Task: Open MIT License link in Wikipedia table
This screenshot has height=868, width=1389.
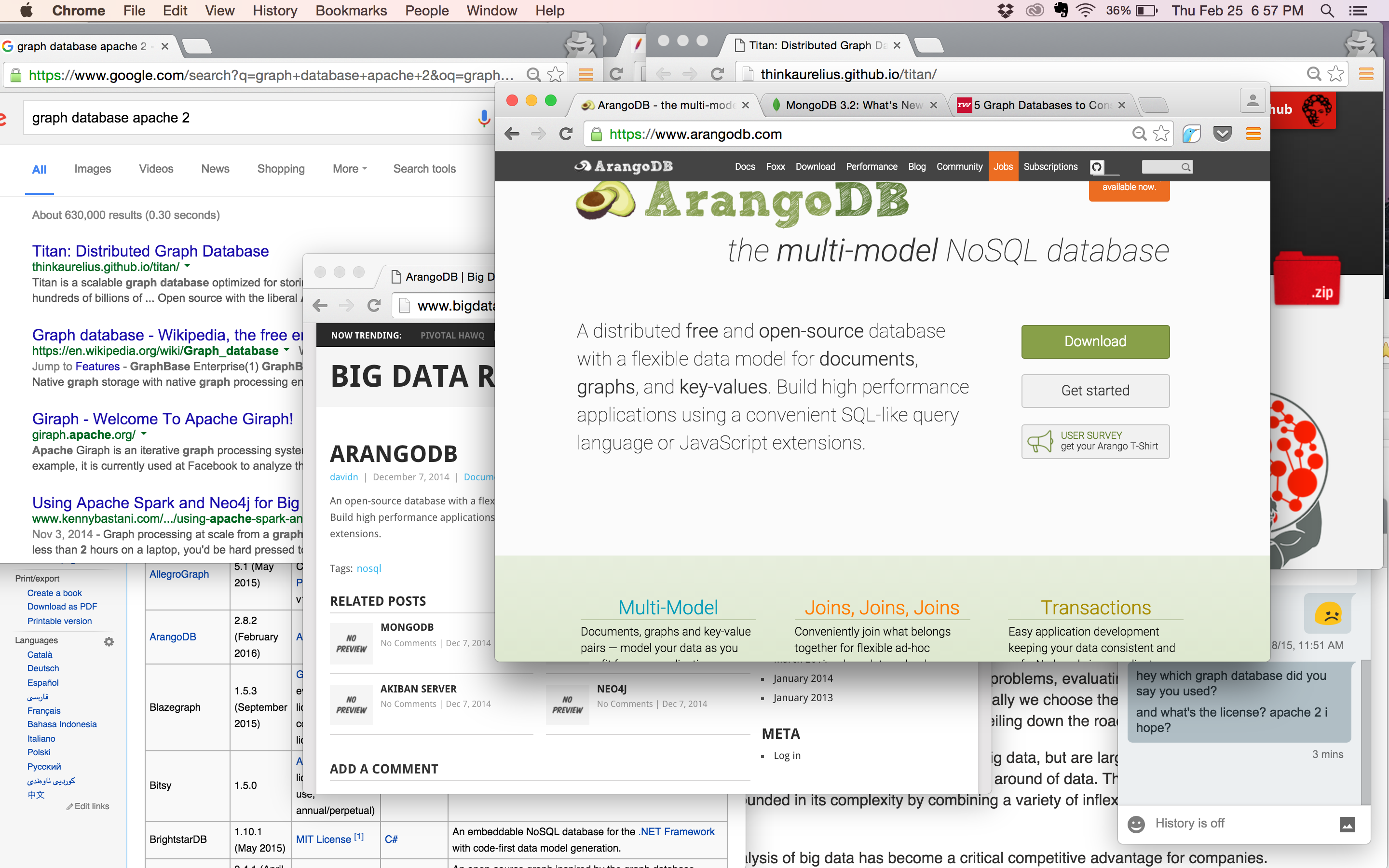Action: [323, 839]
